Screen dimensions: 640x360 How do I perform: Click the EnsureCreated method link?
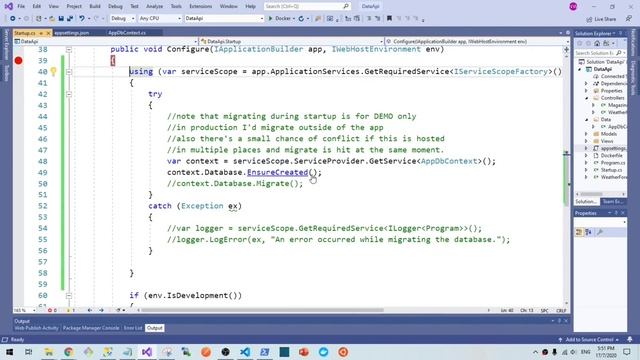[278, 172]
